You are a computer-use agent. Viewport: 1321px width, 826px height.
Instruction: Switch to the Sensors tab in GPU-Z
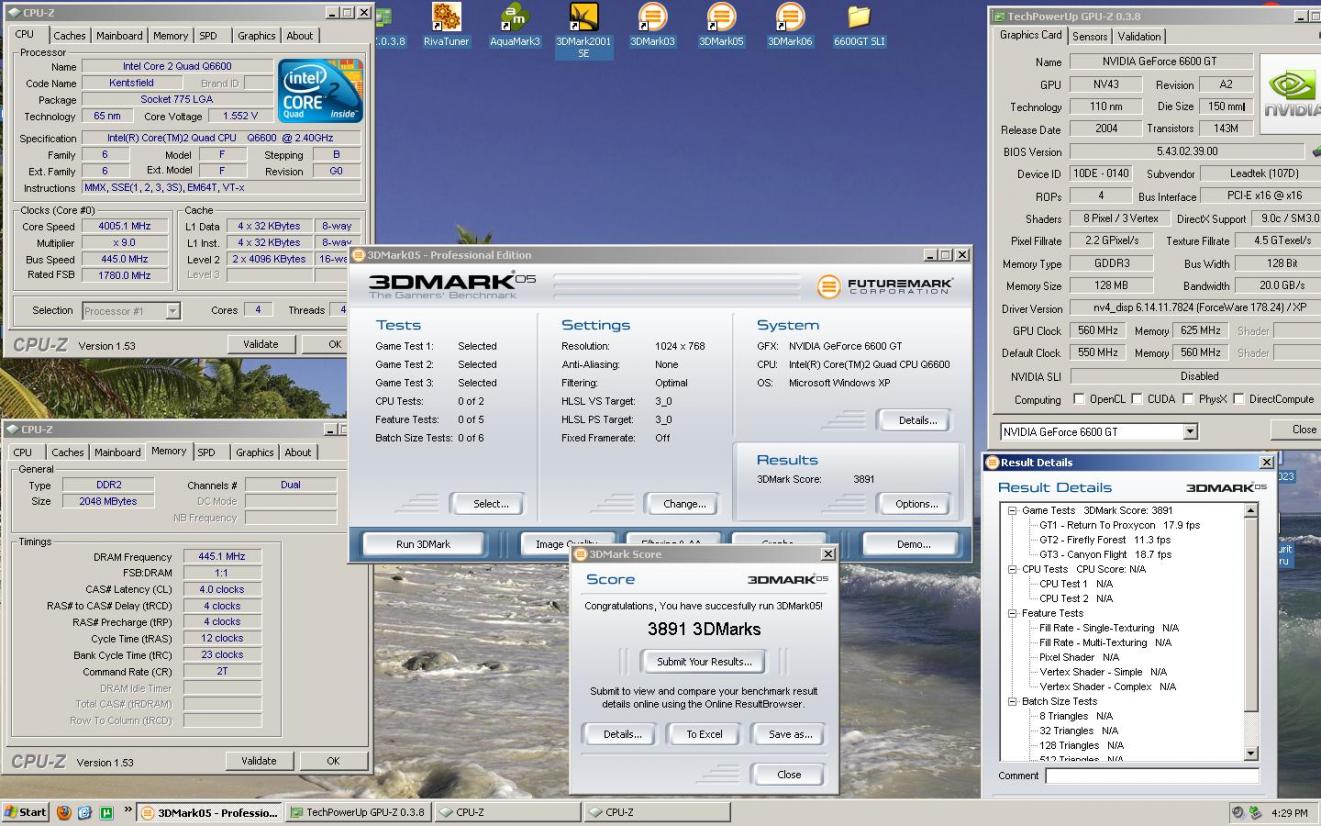click(1090, 36)
